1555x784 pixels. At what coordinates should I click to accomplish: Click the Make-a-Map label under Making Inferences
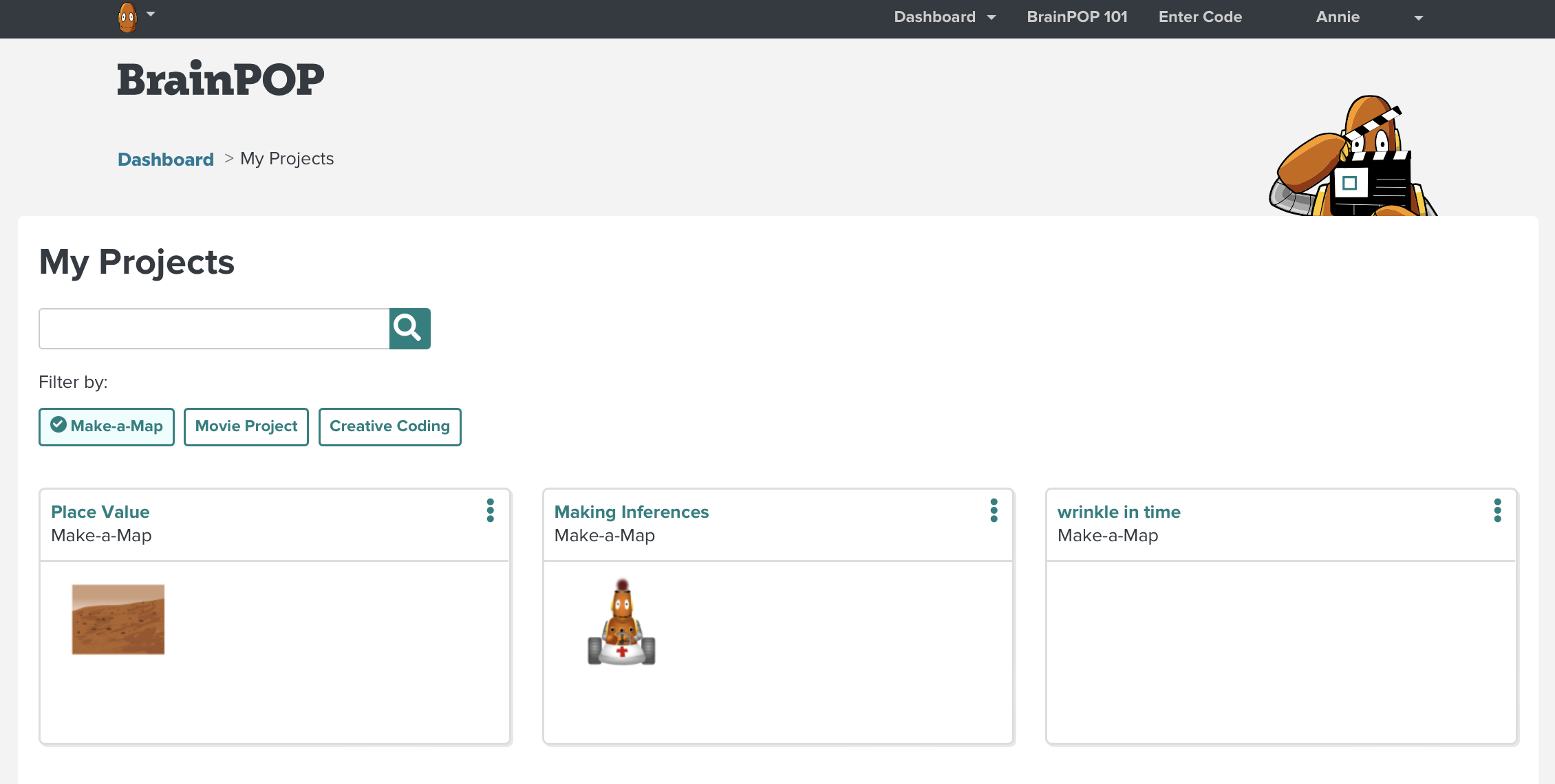coord(605,536)
